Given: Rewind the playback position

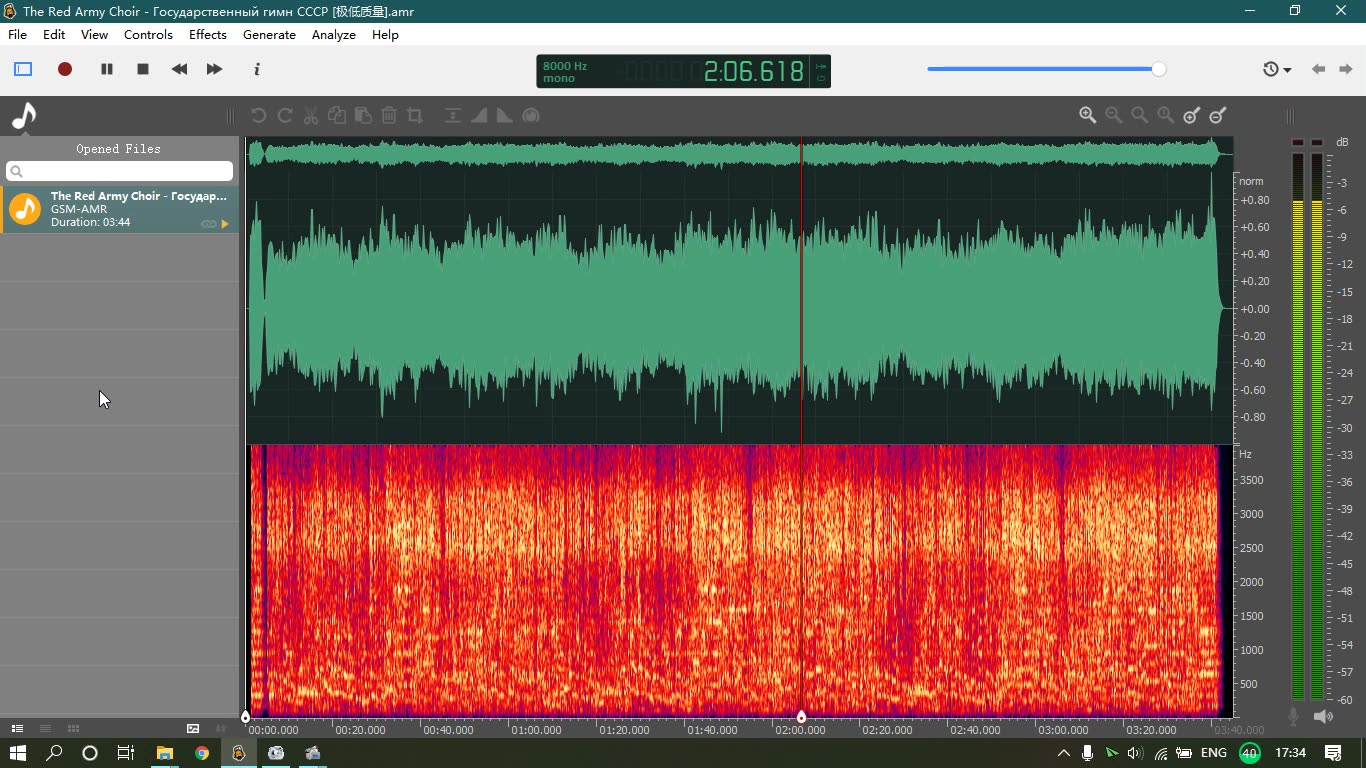Looking at the screenshot, I should coord(179,69).
